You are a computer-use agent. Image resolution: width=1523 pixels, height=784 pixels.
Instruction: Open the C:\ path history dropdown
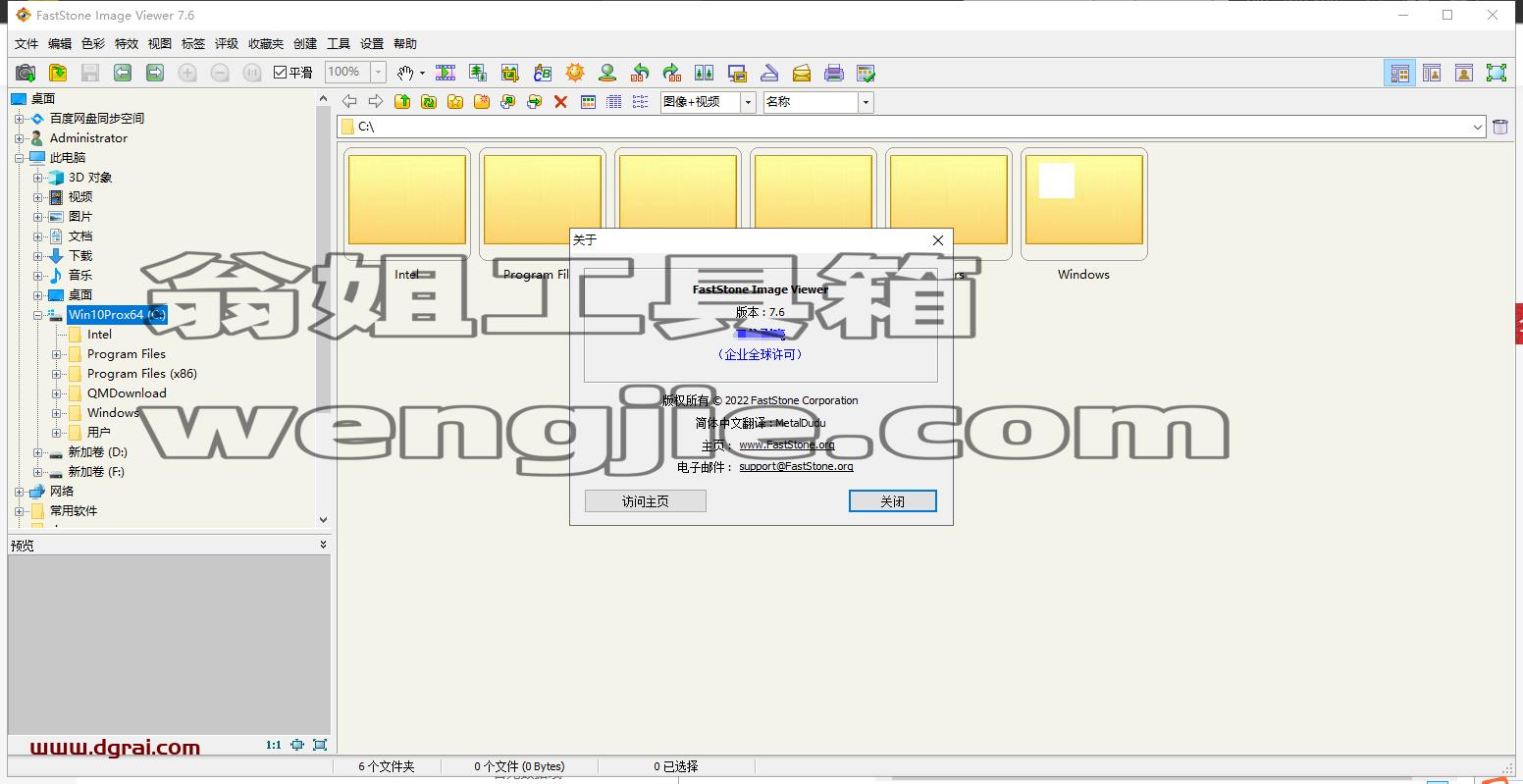[1478, 127]
